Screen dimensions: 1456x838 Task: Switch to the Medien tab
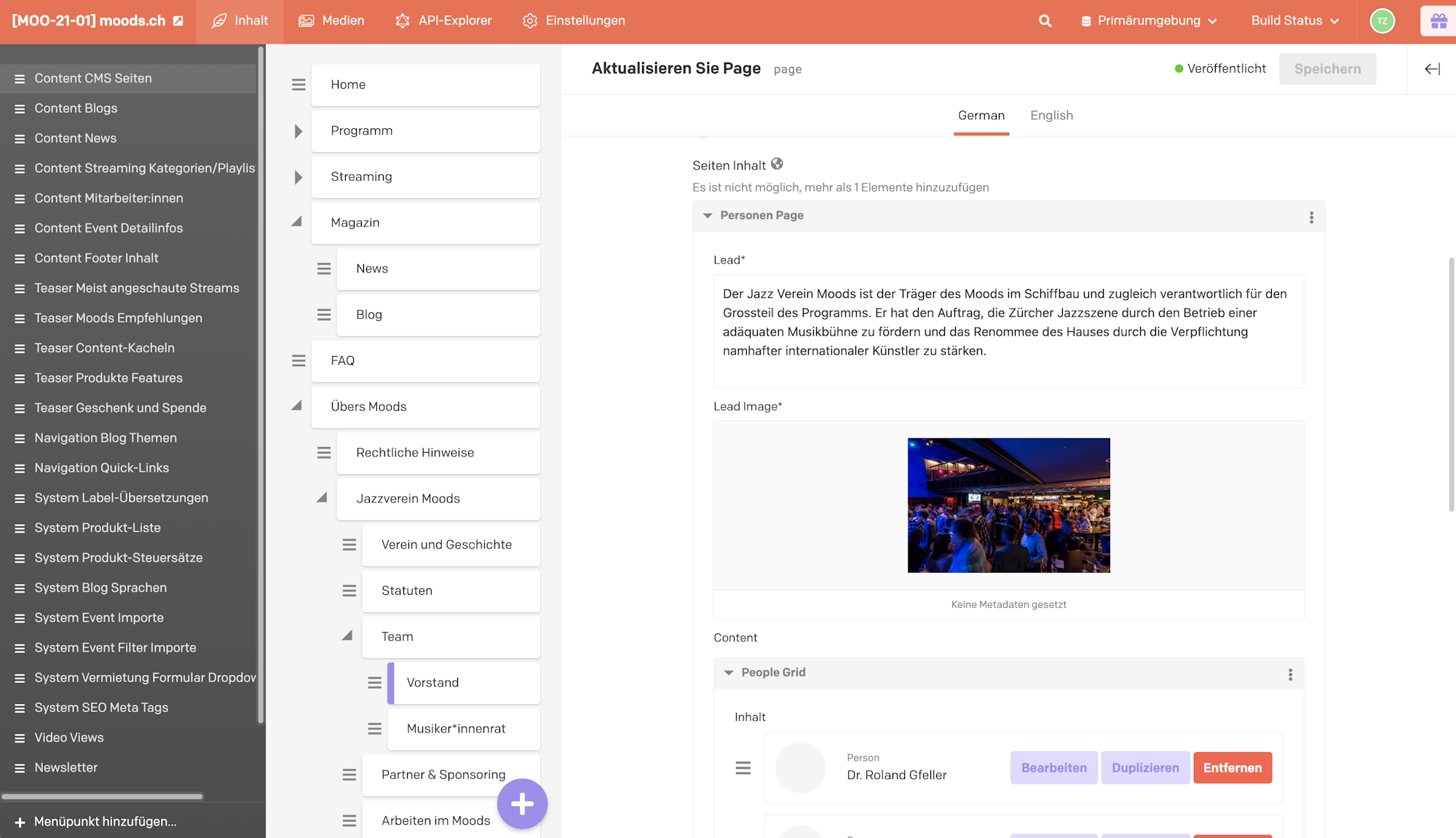tap(331, 21)
